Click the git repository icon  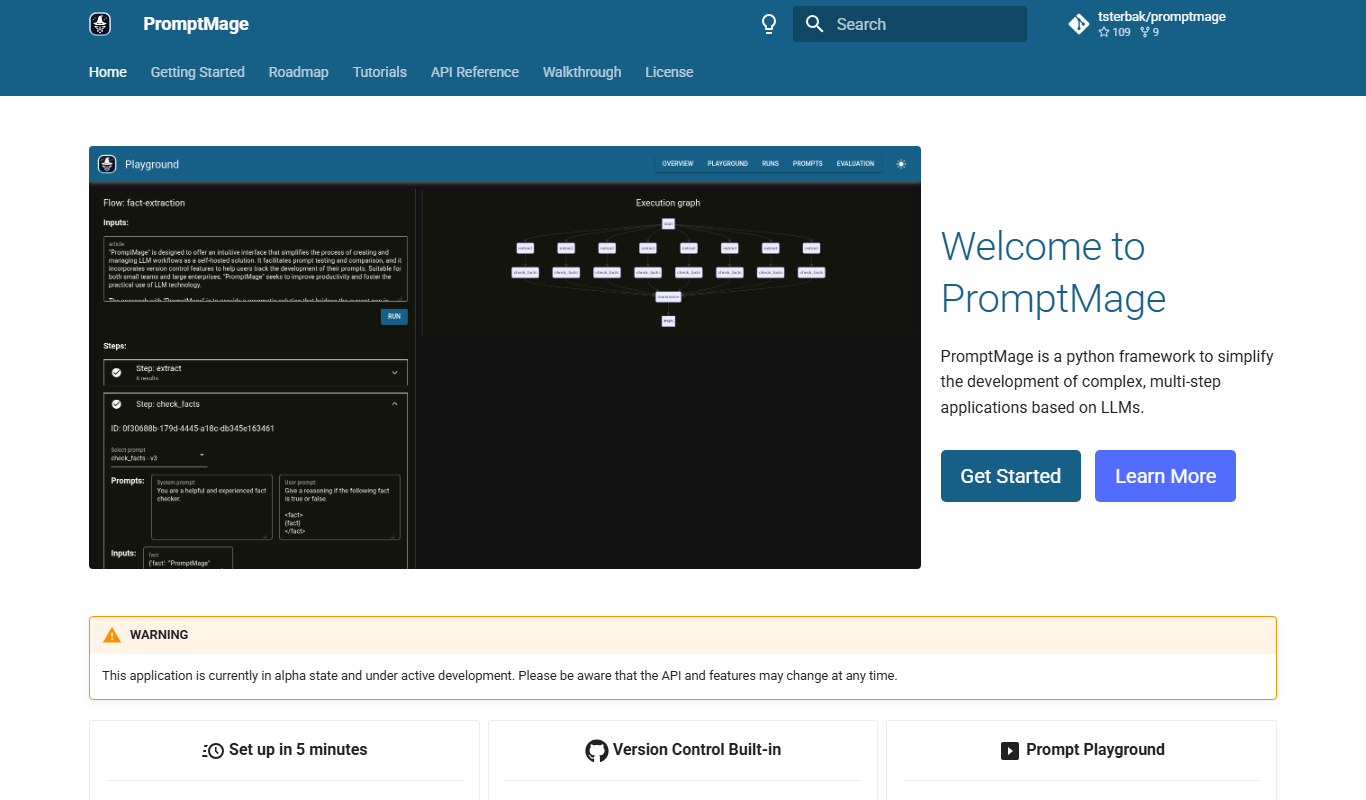[1079, 24]
